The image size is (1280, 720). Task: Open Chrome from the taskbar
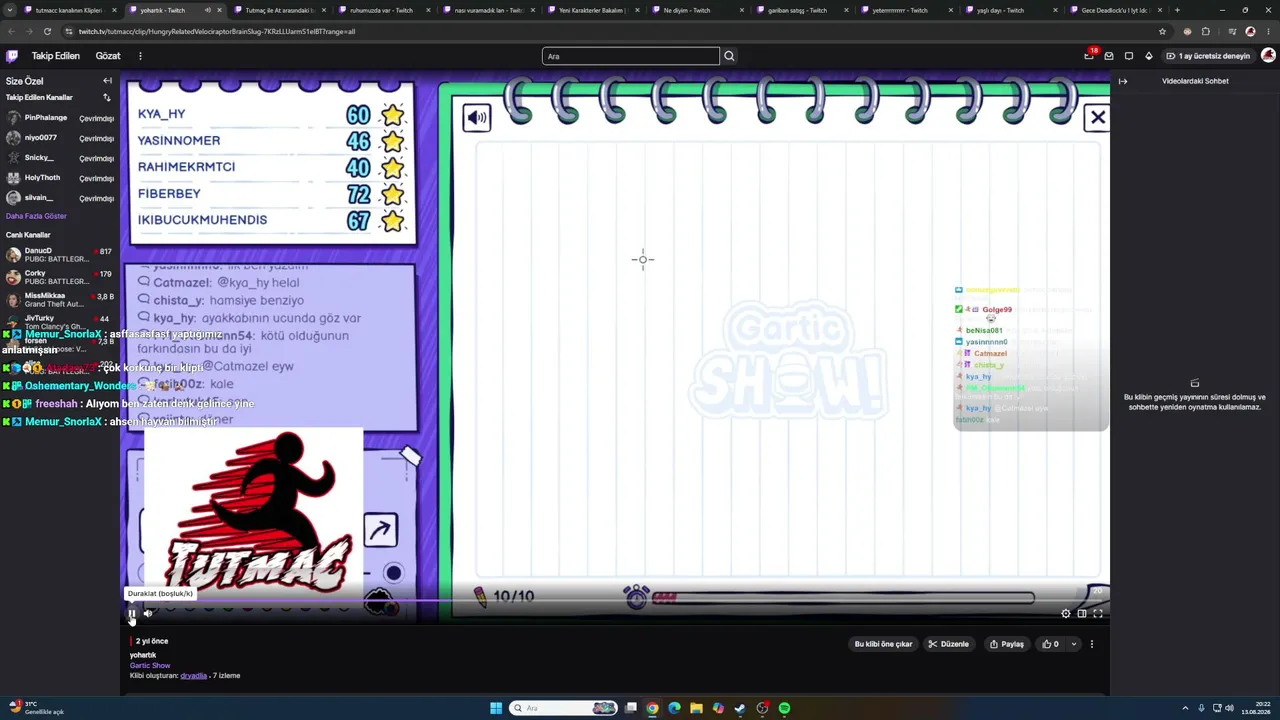[x=652, y=708]
